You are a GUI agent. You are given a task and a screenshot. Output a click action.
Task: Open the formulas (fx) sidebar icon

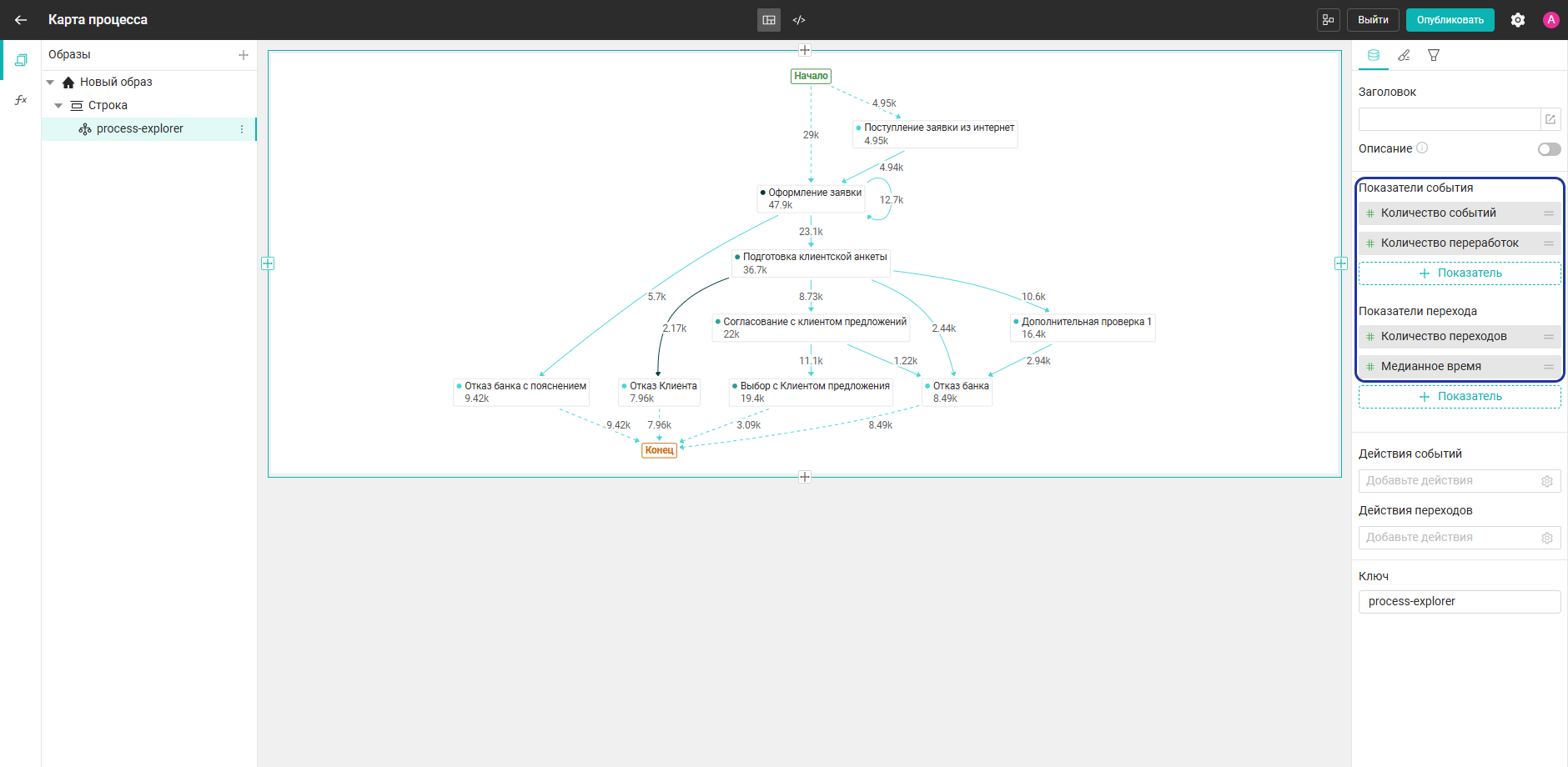pos(21,100)
